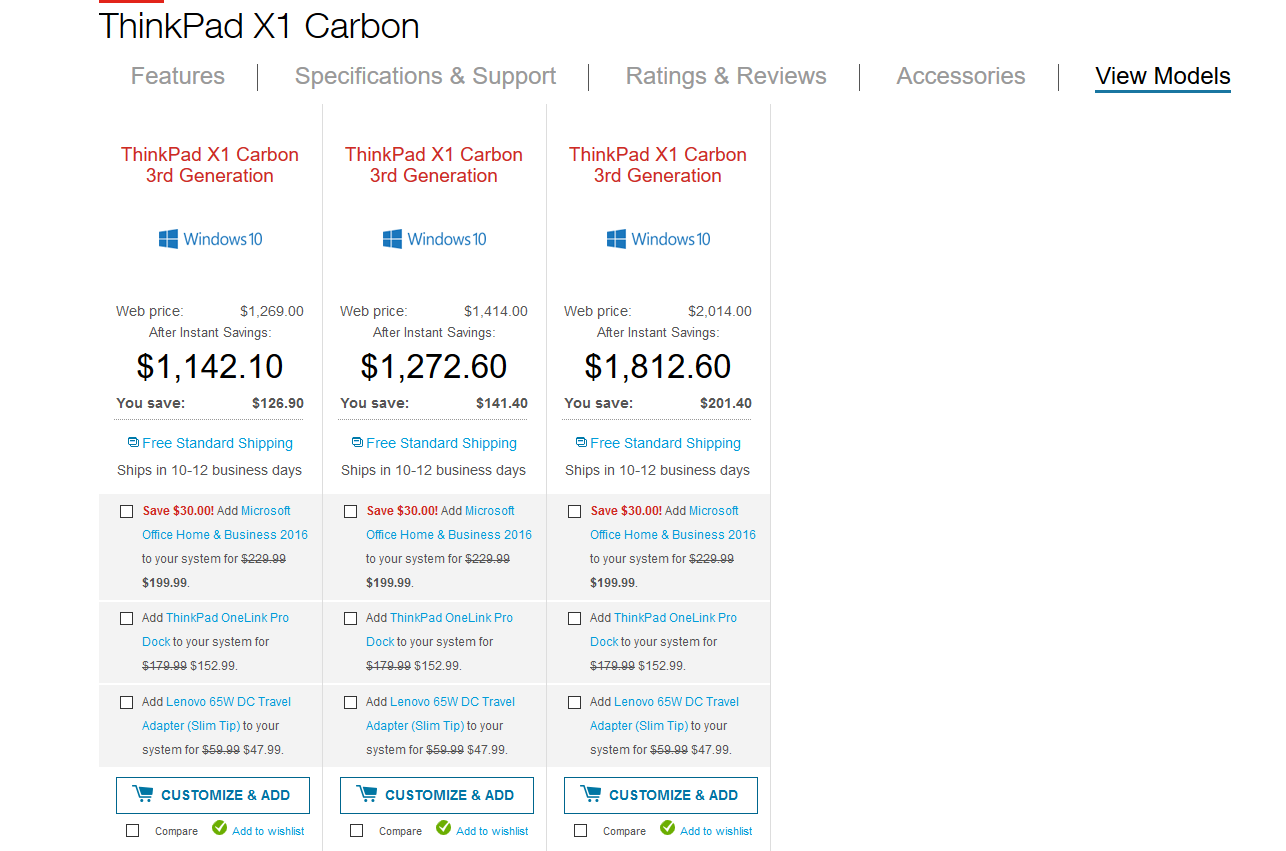Tick the Microsoft Office checkbox for the $1,142.10 model
1286x851 pixels.
[126, 511]
